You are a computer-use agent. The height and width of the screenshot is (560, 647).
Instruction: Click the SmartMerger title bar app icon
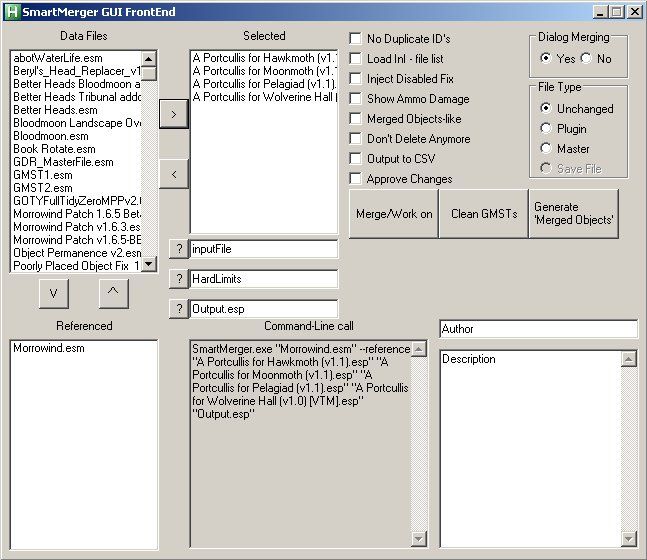coord(12,12)
